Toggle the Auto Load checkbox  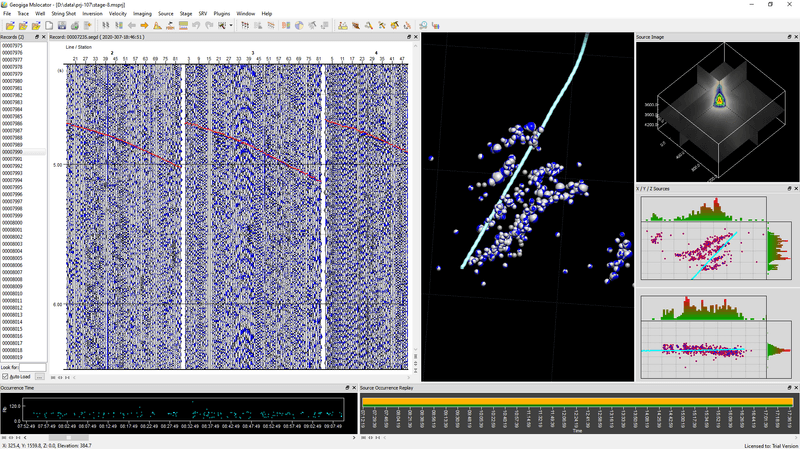coord(7,377)
